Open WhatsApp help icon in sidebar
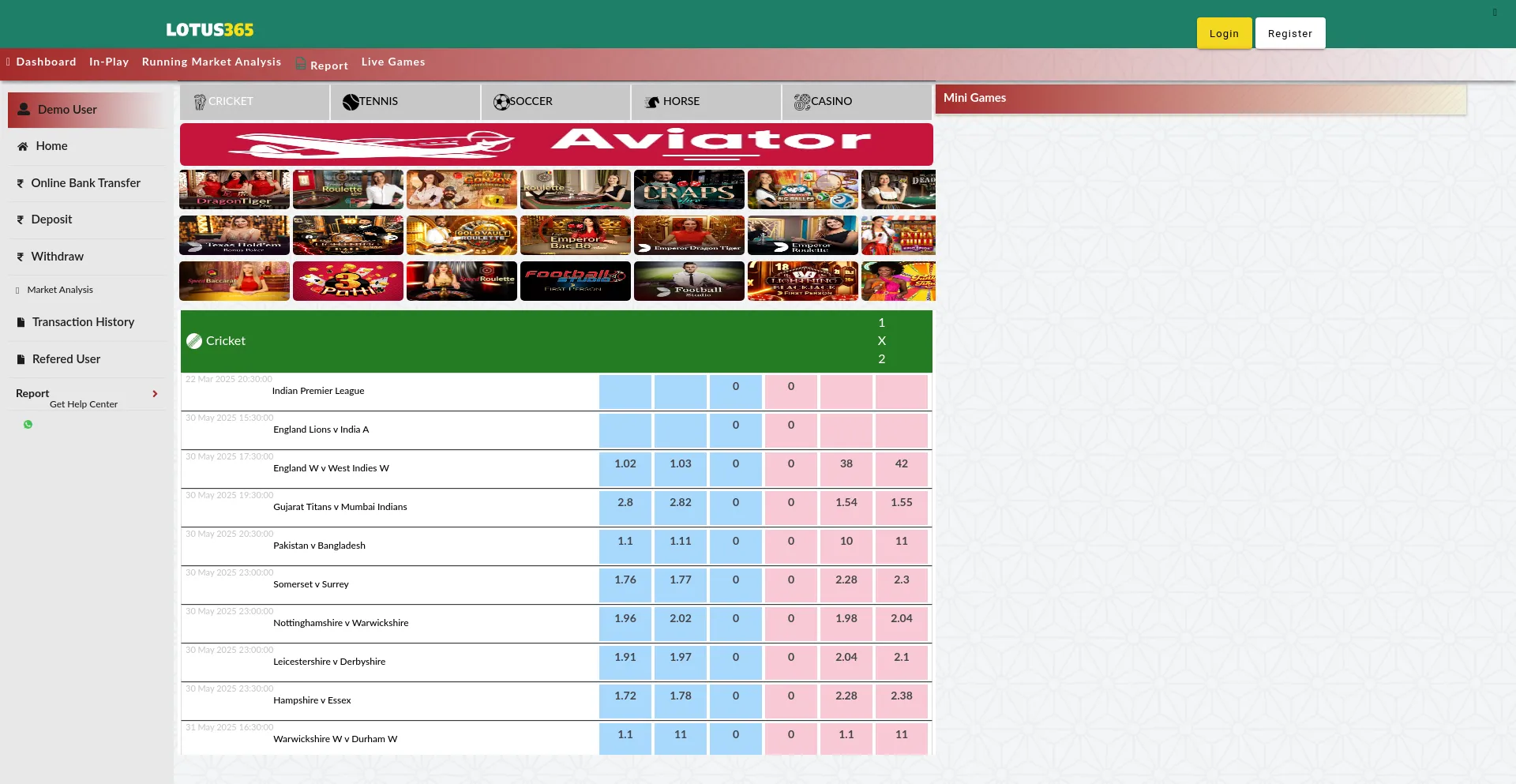Image resolution: width=1516 pixels, height=784 pixels. click(28, 425)
